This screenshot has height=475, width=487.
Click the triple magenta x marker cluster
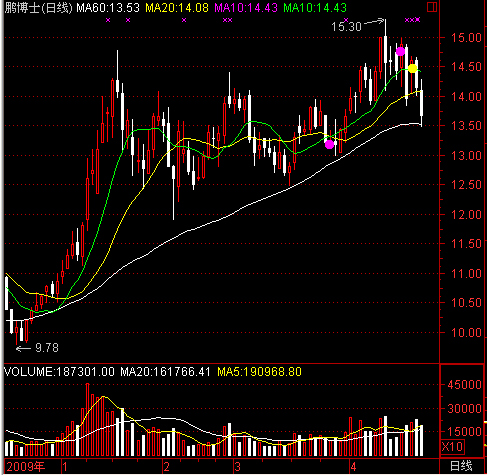click(413, 20)
